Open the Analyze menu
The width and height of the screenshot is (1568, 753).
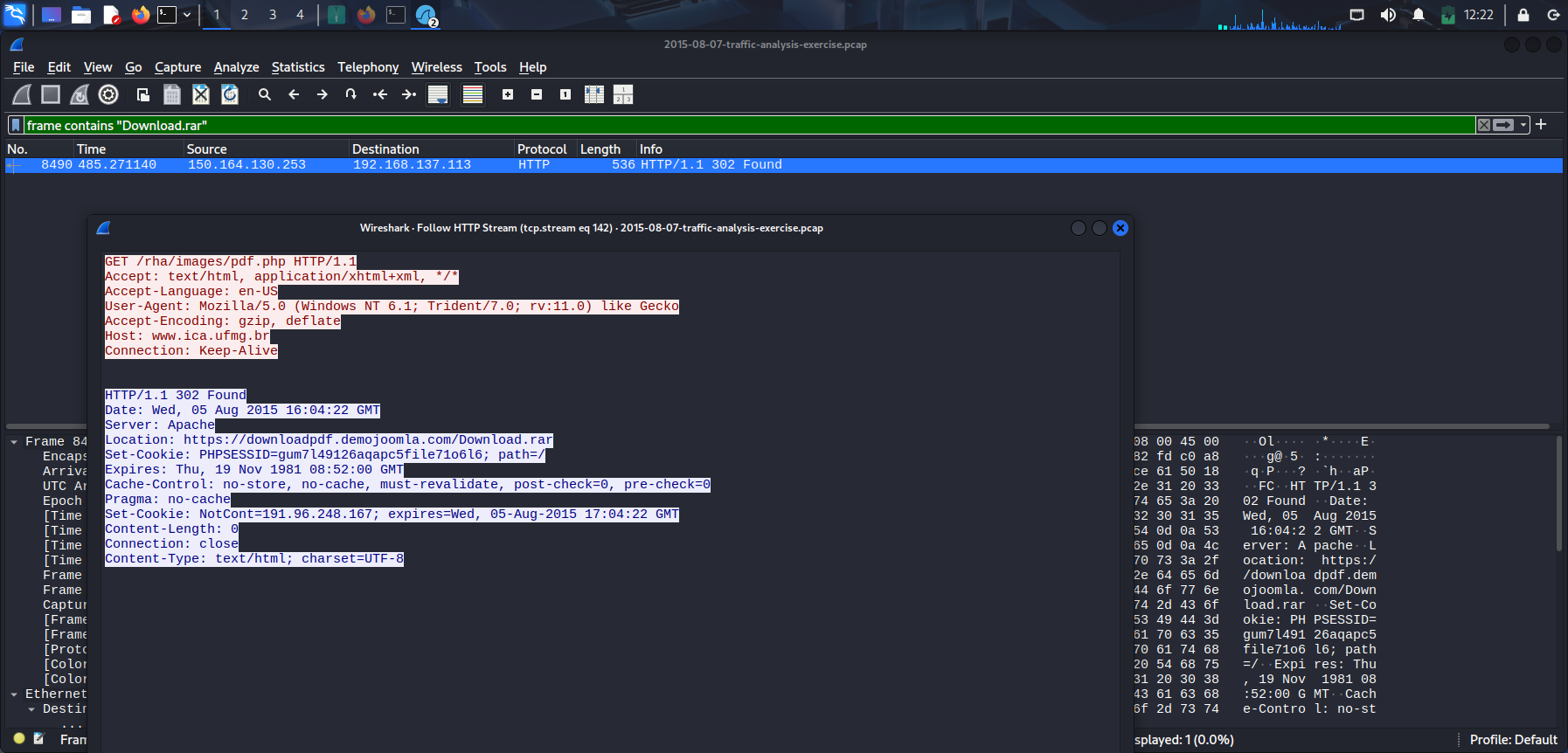(236, 67)
